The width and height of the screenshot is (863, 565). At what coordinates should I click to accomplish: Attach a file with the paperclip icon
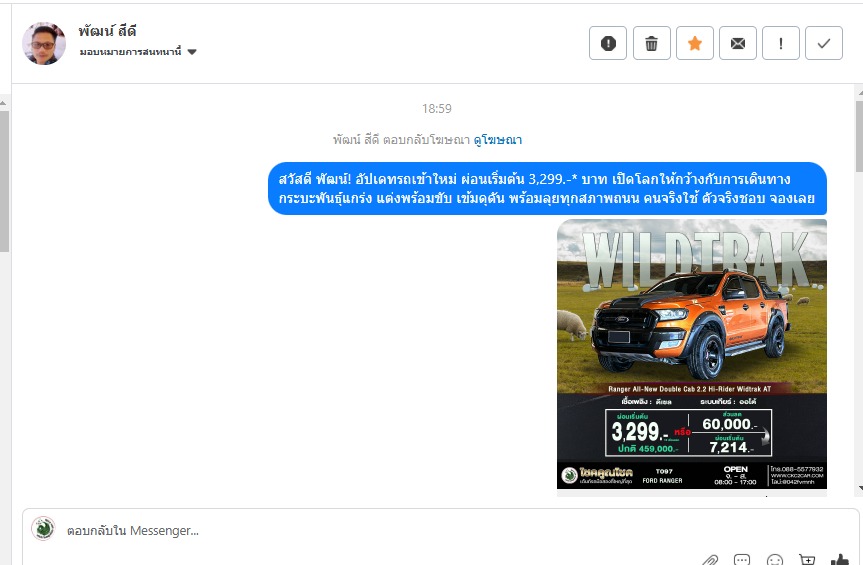(710, 561)
